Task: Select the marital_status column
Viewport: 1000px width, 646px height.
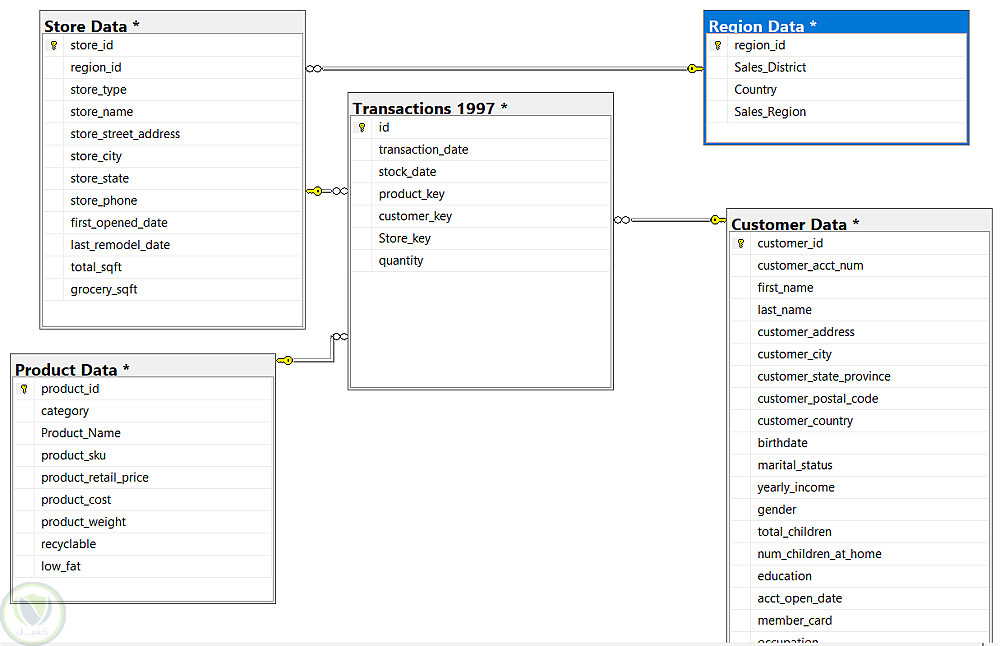Action: [x=860, y=466]
